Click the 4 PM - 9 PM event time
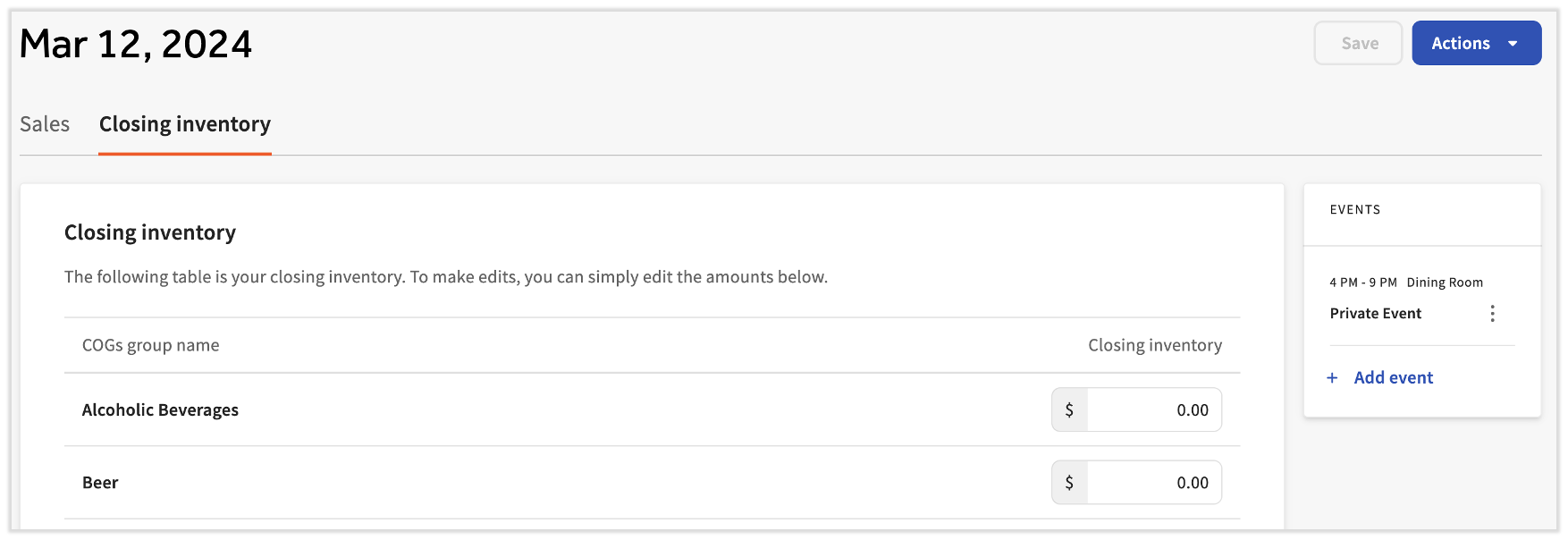 [1362, 283]
